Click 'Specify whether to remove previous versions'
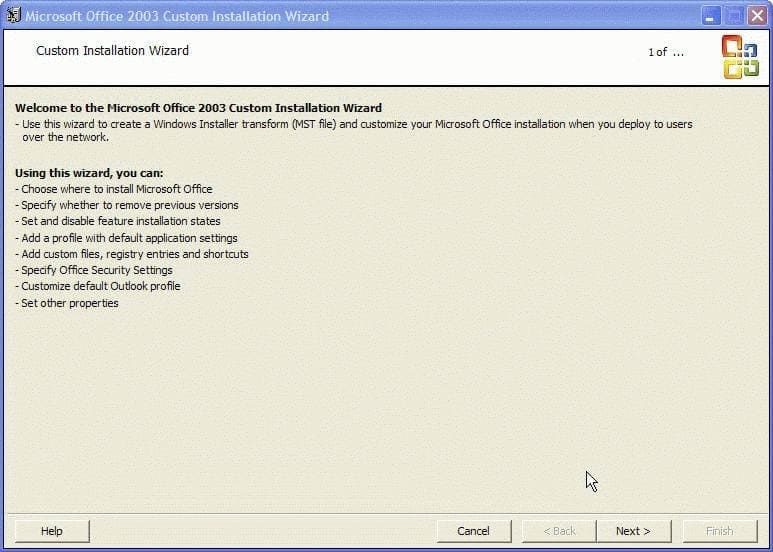 tap(127, 205)
